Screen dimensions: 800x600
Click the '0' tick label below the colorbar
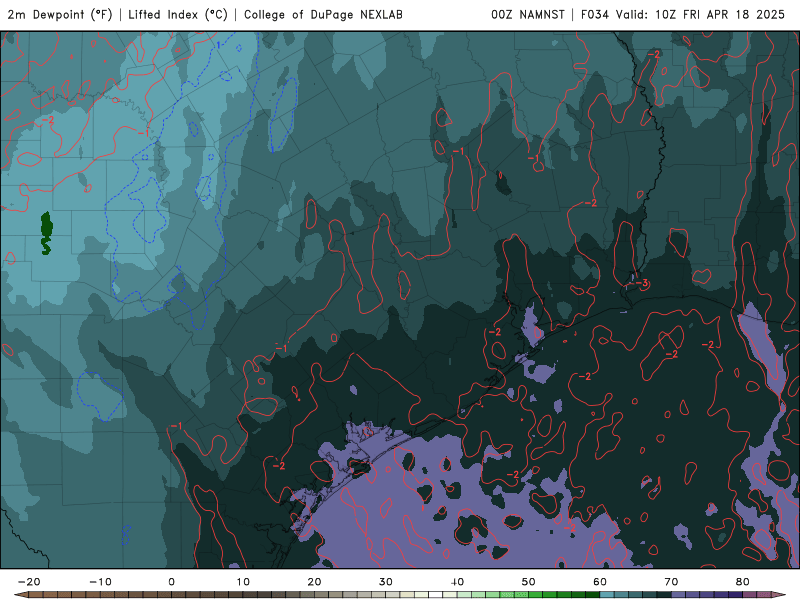pyautogui.click(x=171, y=582)
